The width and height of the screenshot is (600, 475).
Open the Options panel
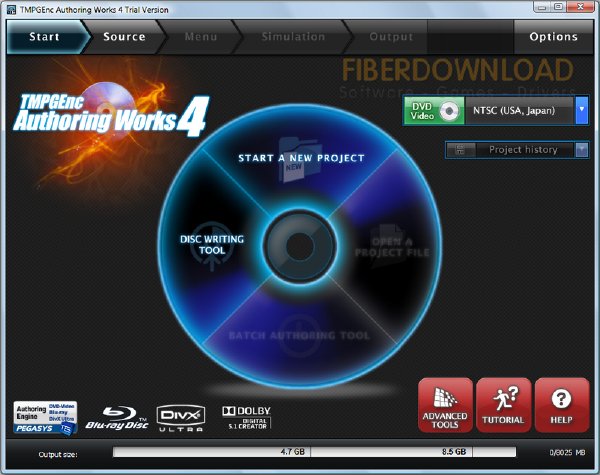tap(553, 37)
